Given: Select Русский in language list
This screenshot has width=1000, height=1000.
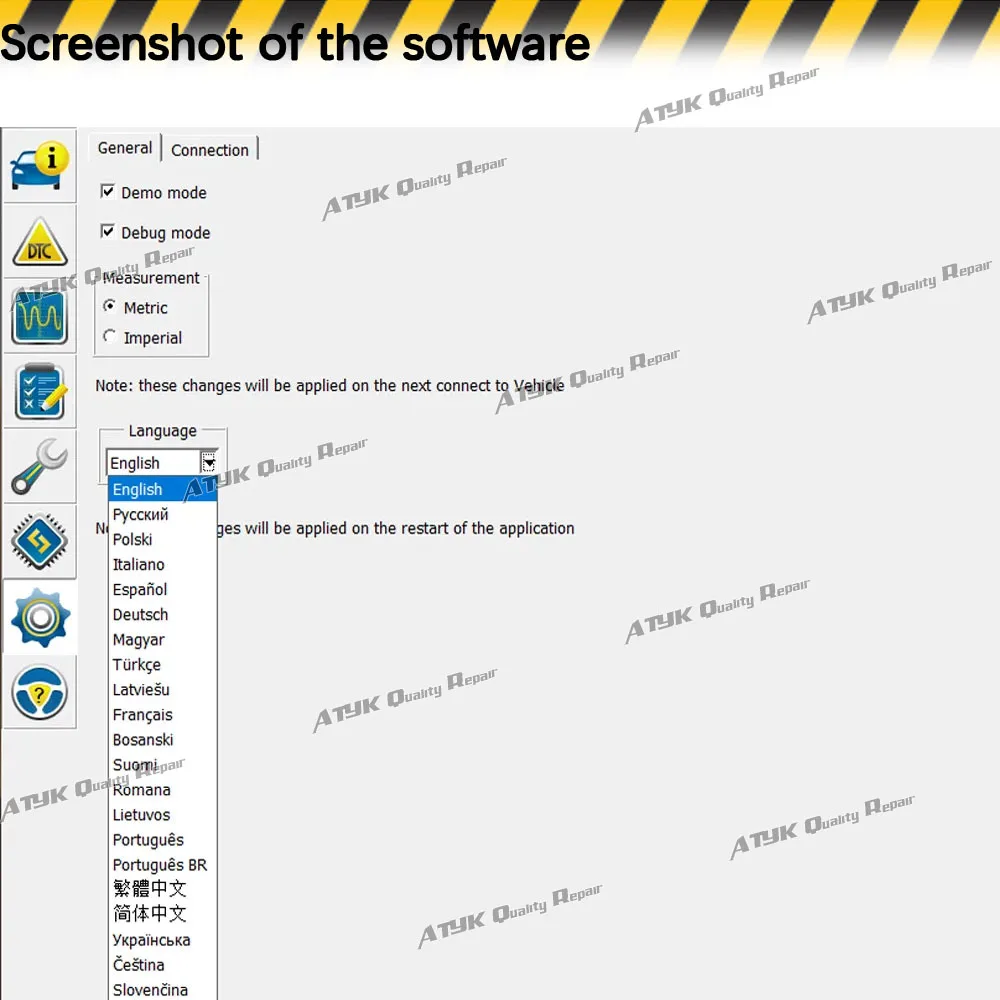Looking at the screenshot, I should tap(163, 514).
